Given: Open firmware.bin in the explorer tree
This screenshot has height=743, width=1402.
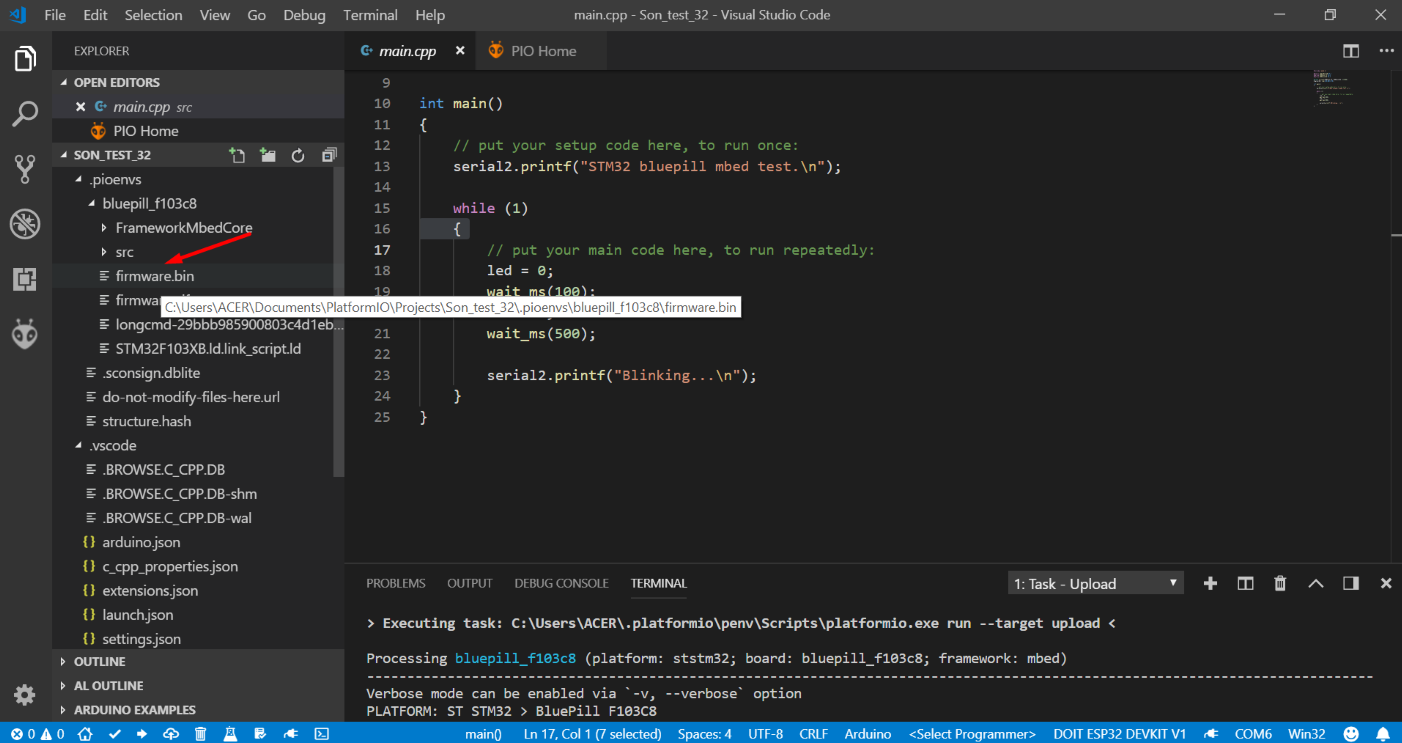Looking at the screenshot, I should pos(154,276).
